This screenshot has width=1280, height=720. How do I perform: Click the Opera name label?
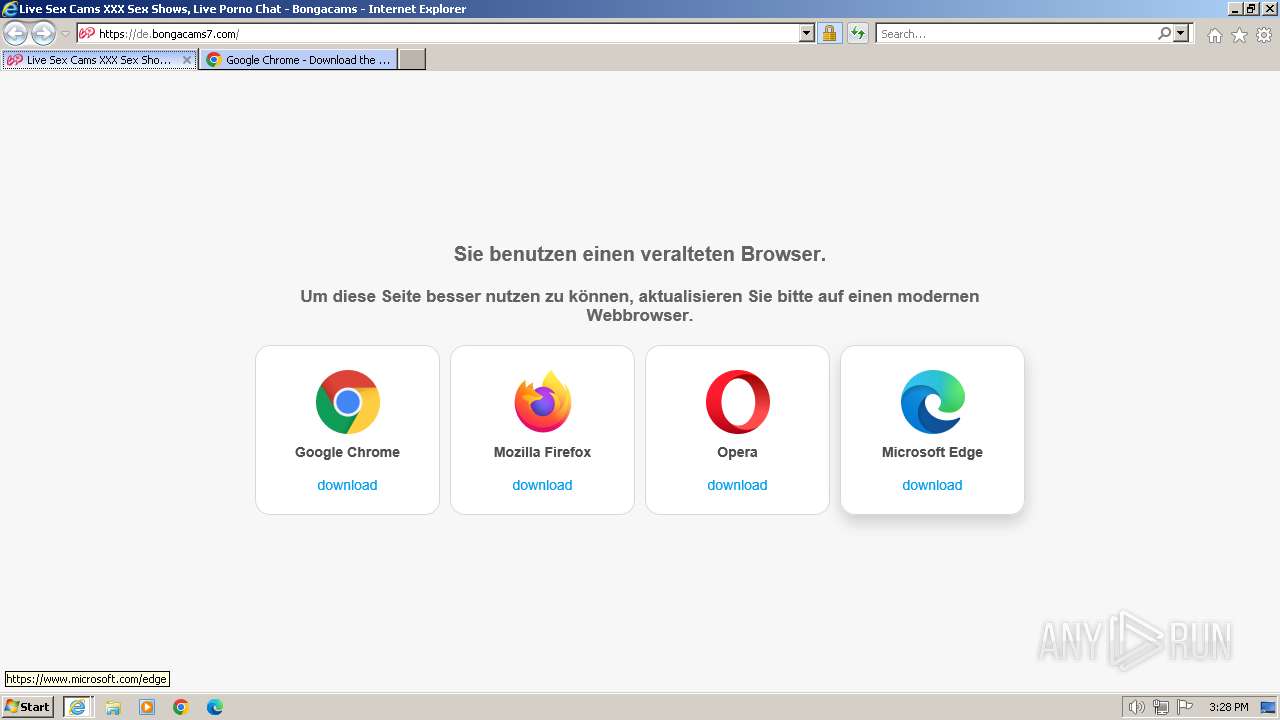(737, 452)
